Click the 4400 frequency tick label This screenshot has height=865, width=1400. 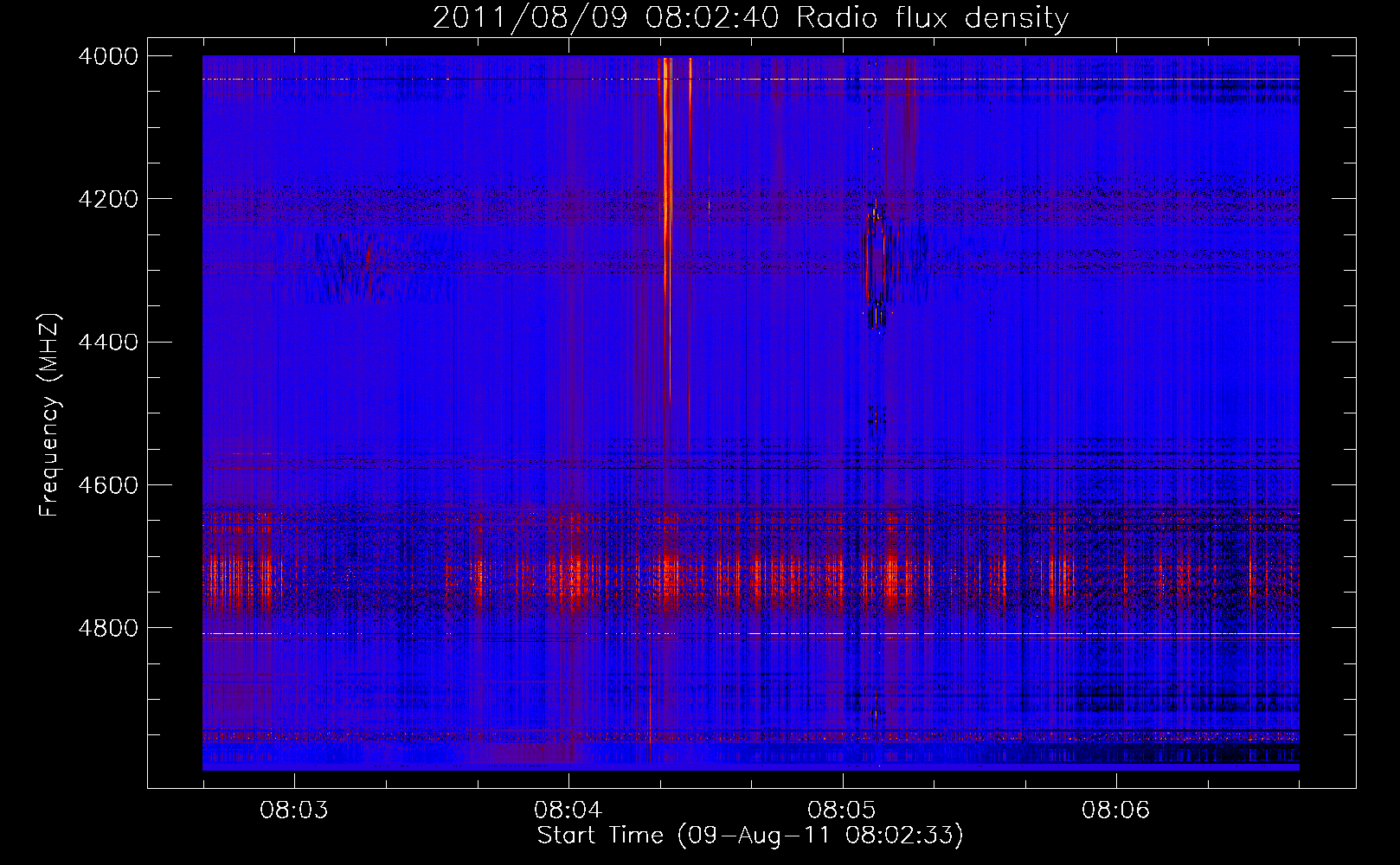(108, 342)
